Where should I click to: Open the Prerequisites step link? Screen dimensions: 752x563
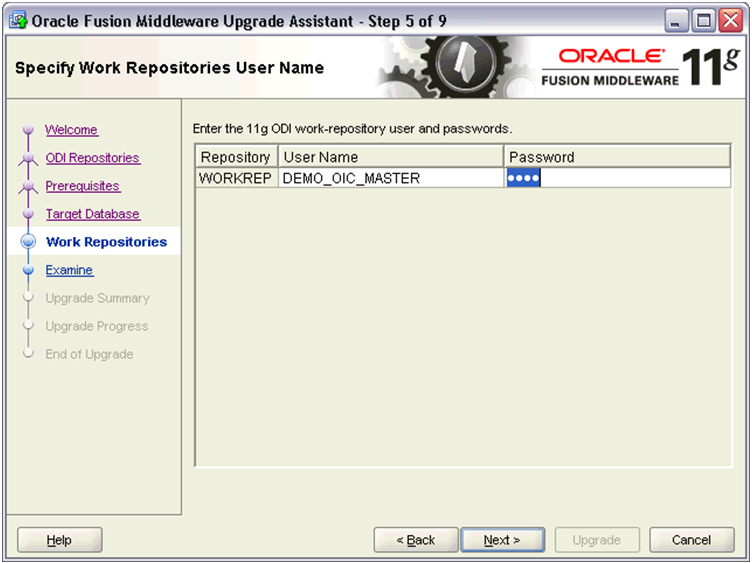click(82, 186)
